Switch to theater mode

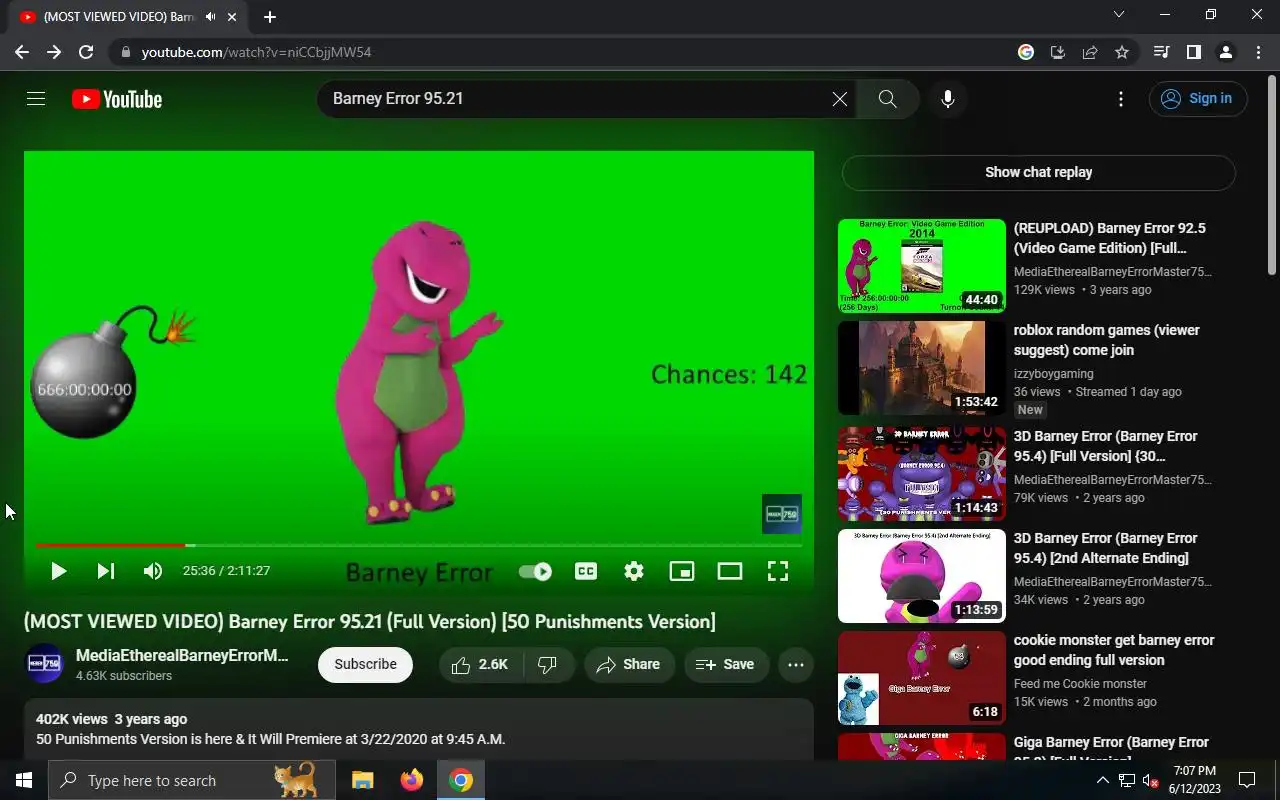[x=730, y=571]
